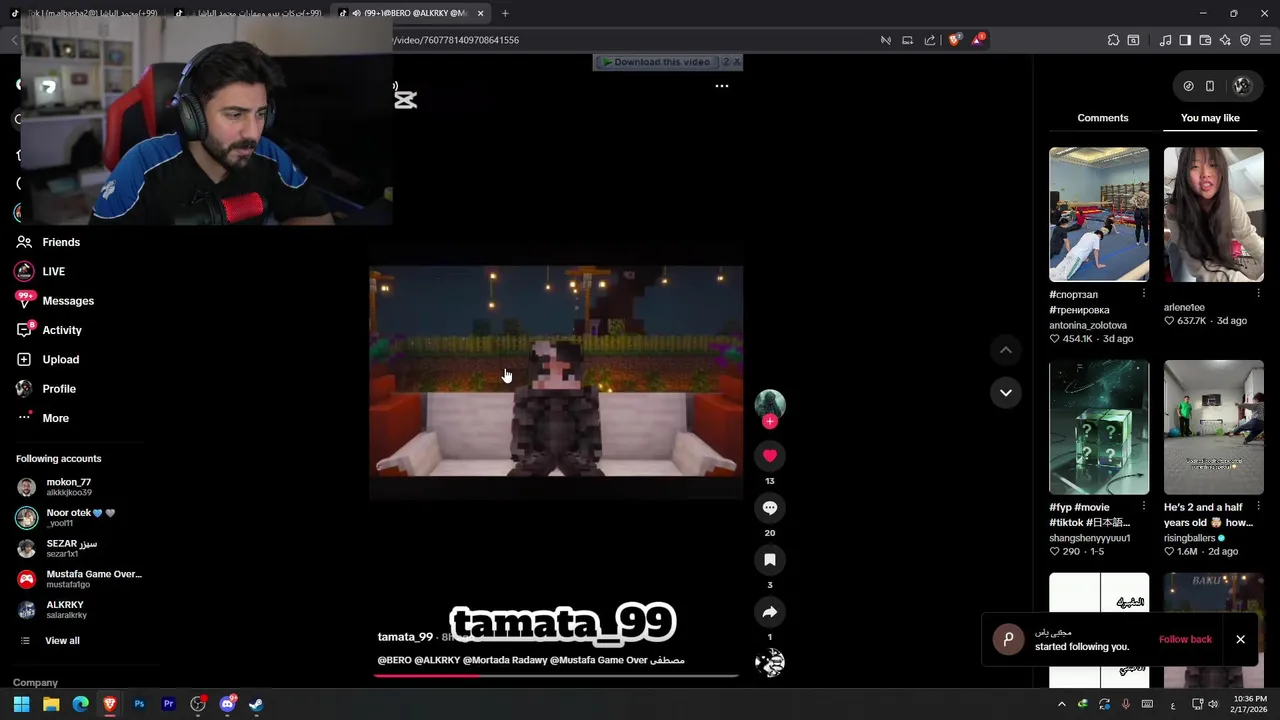Open Photoshop from the taskbar
The image size is (1280, 720).
click(139, 704)
